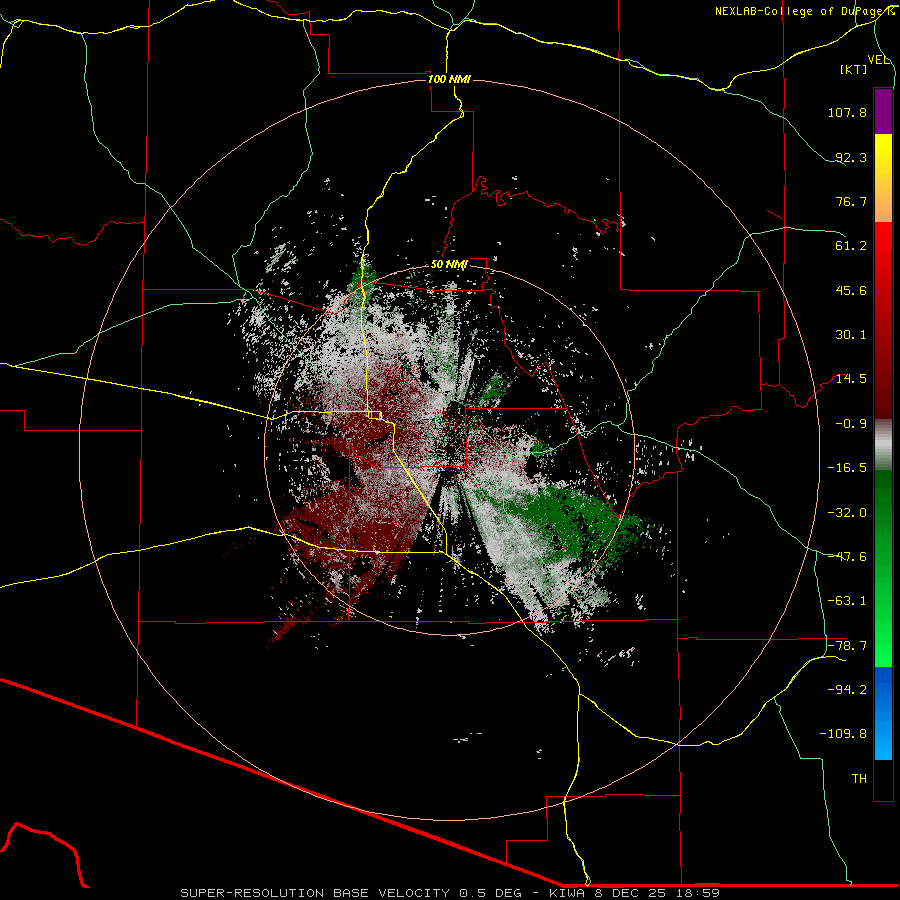Click the 50 NMI range ring label
The image size is (900, 900).
[x=449, y=265]
